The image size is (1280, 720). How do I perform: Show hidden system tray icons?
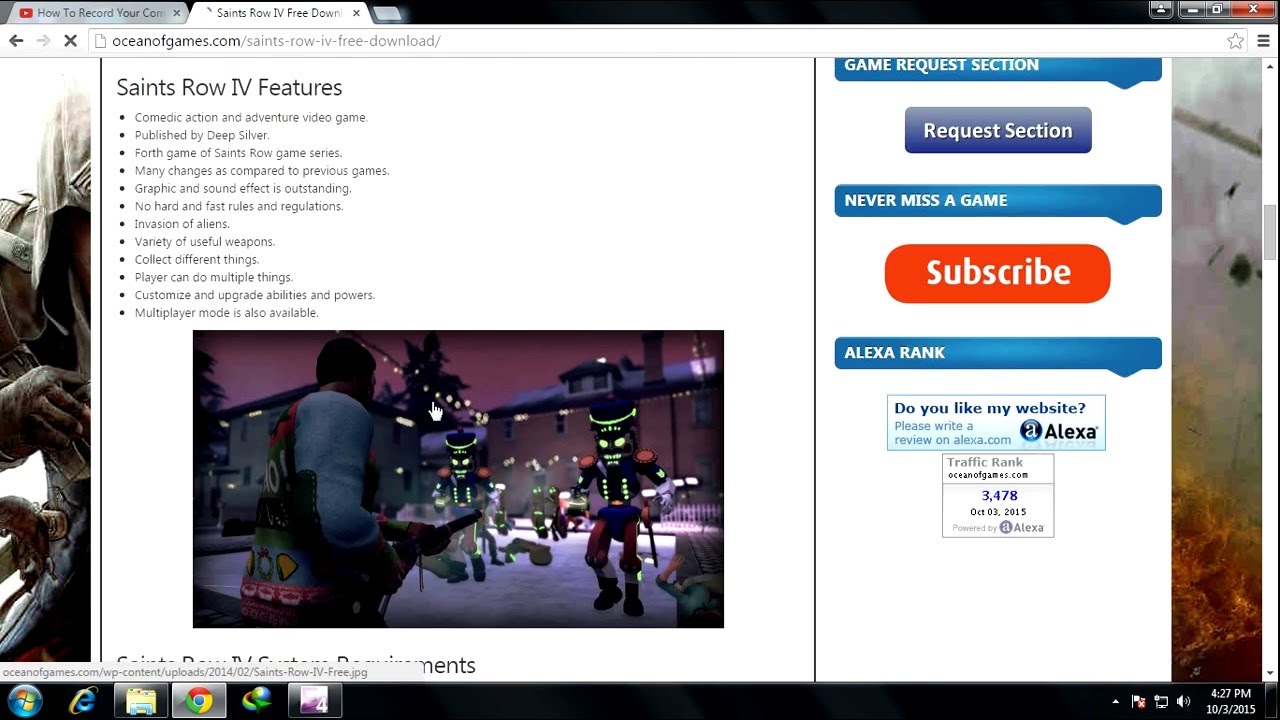(1116, 702)
